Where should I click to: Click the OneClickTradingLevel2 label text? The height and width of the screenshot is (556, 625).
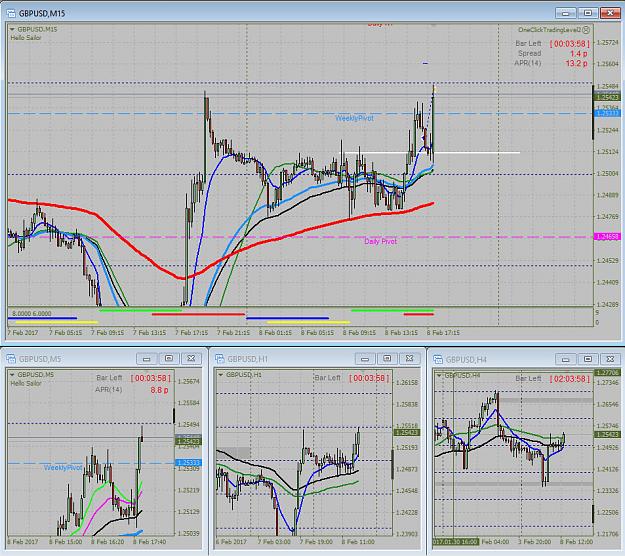click(549, 30)
